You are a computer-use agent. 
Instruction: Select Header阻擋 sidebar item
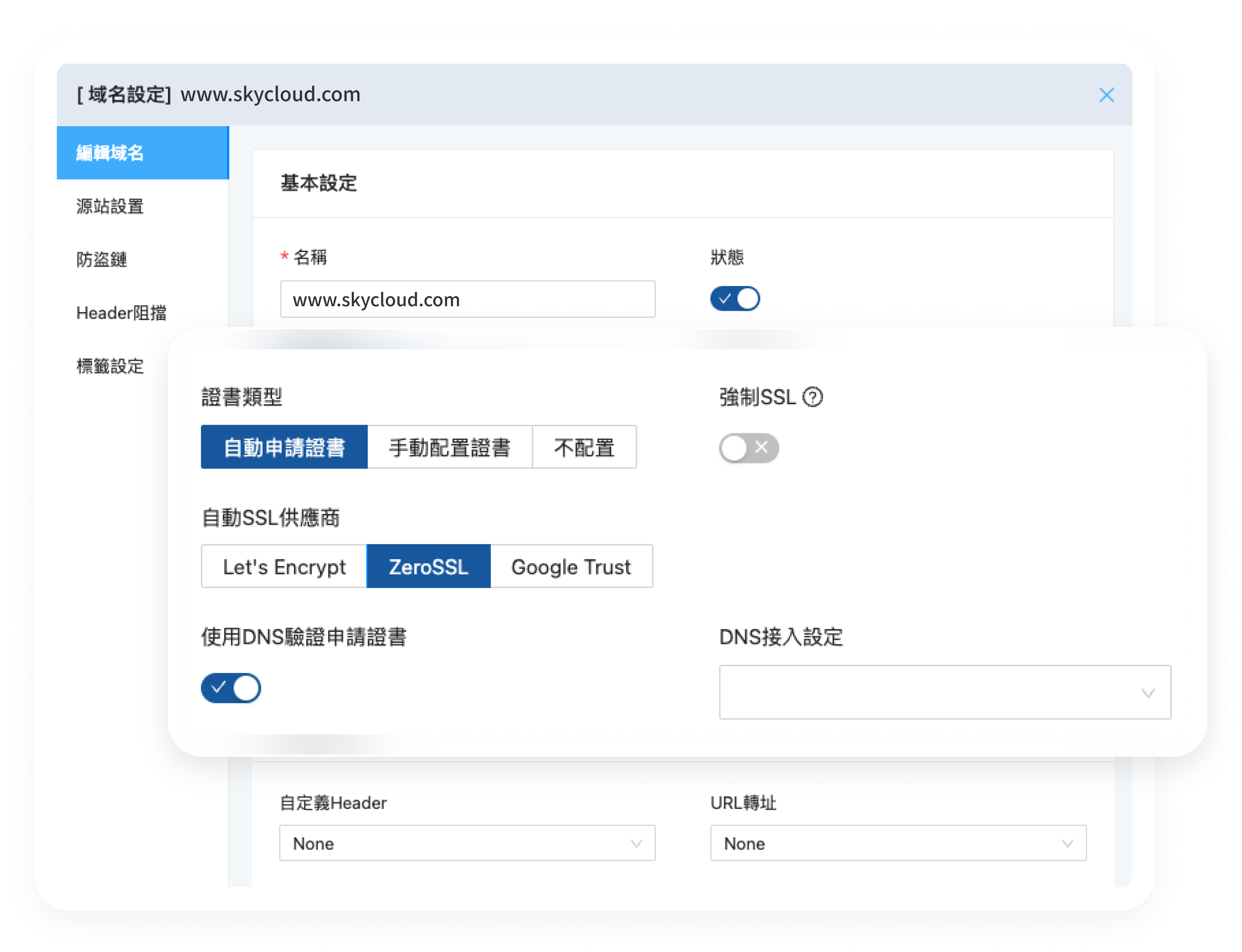(121, 313)
